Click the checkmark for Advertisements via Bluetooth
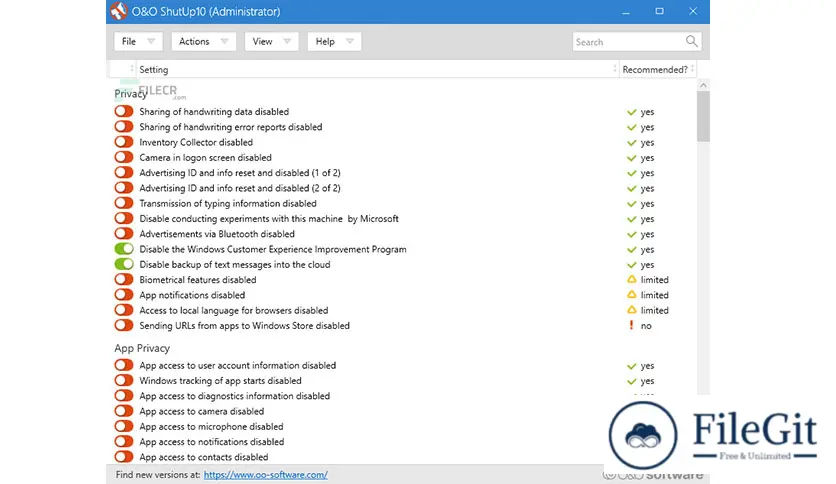The width and height of the screenshot is (836, 484). (632, 235)
